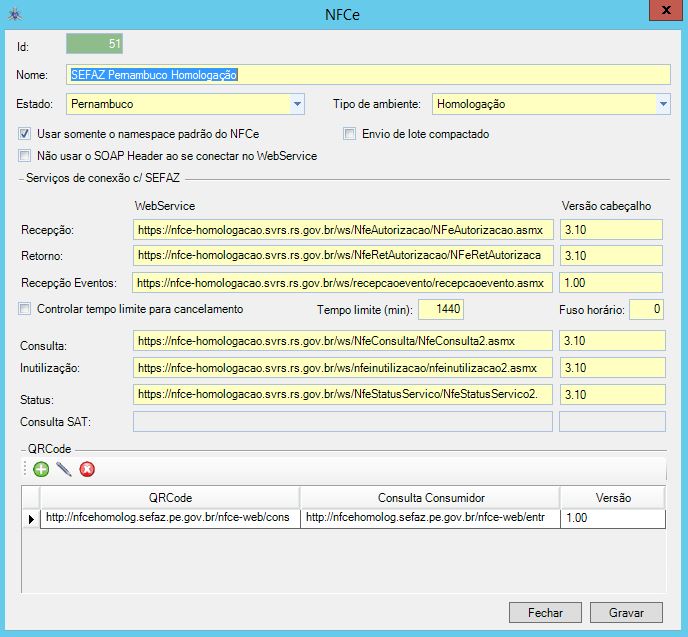Expand the Tipo de ambiente dropdown
Viewport: 688px width, 637px height.
coord(663,104)
